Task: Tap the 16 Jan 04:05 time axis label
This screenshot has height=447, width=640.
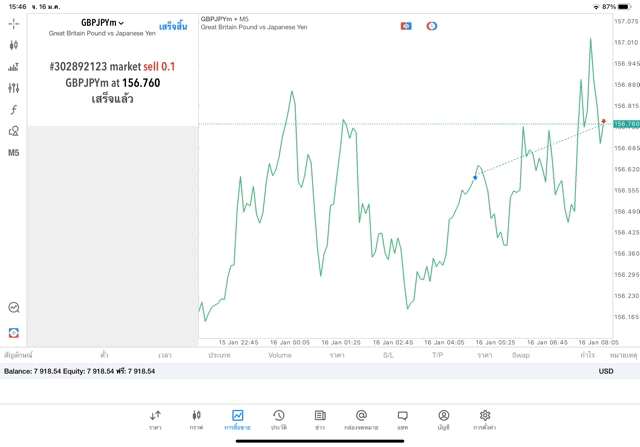Action: coord(444,342)
